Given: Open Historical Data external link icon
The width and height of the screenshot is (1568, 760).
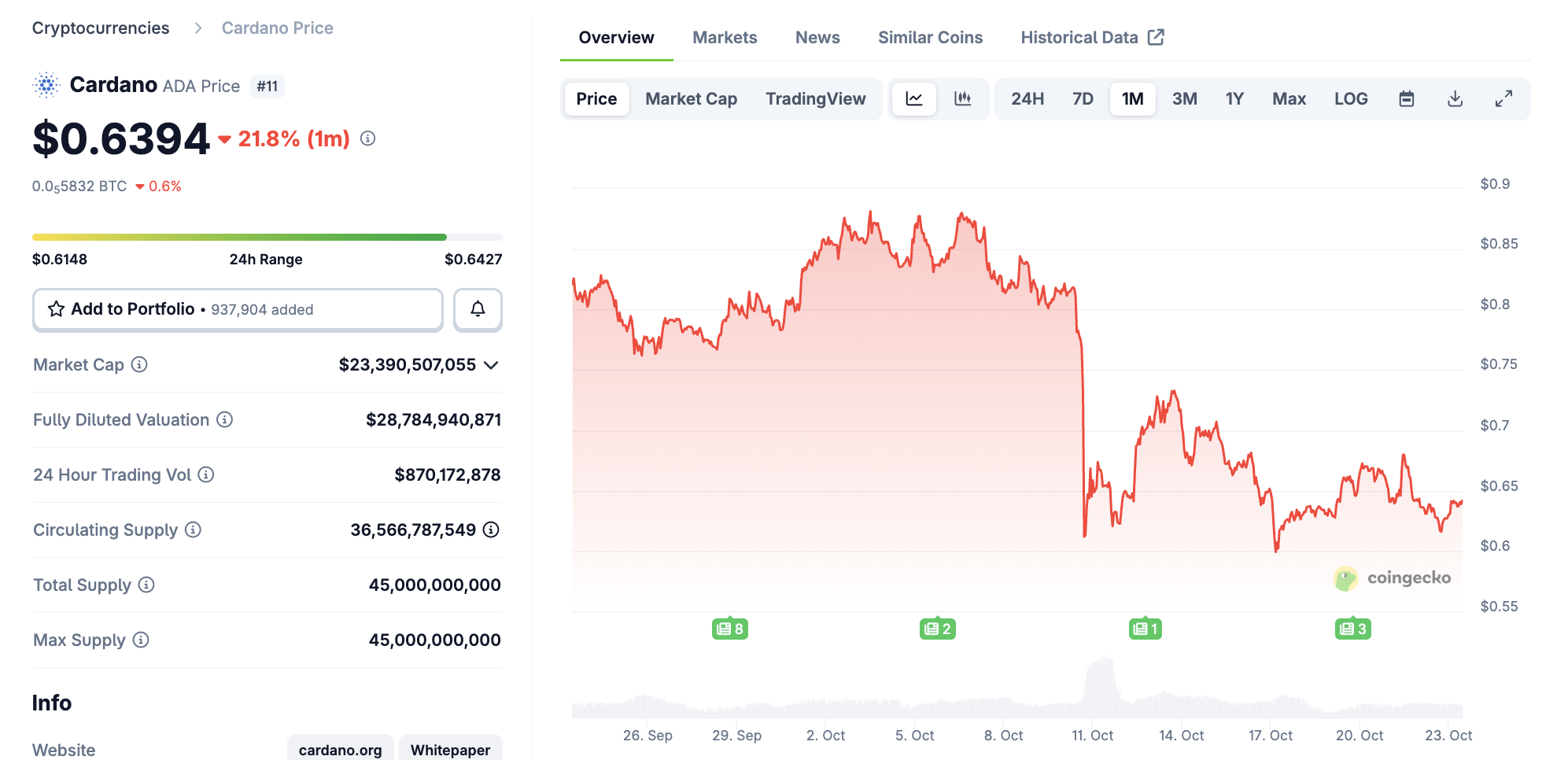Looking at the screenshot, I should 1156,36.
